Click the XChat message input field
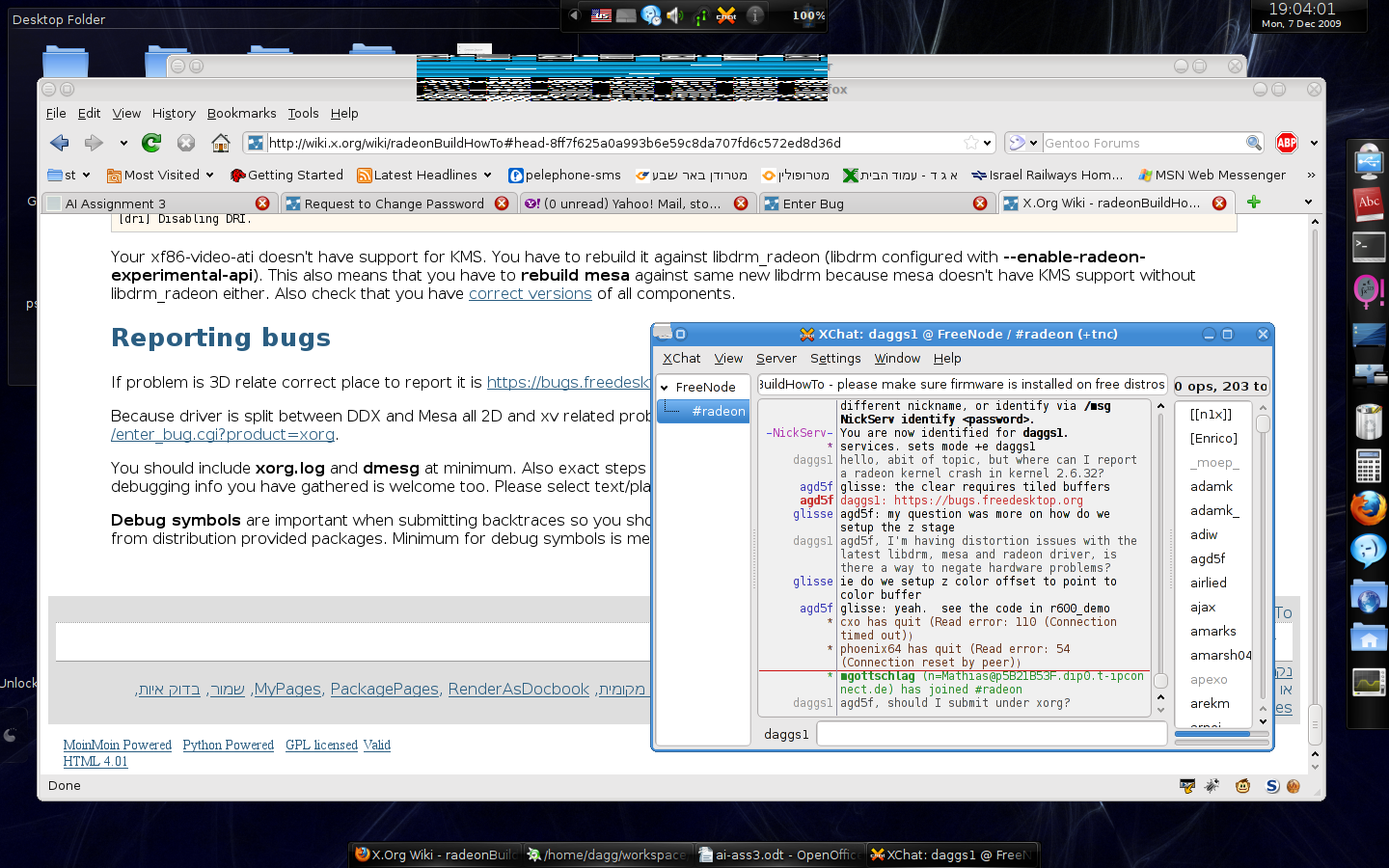1389x868 pixels. pos(991,734)
